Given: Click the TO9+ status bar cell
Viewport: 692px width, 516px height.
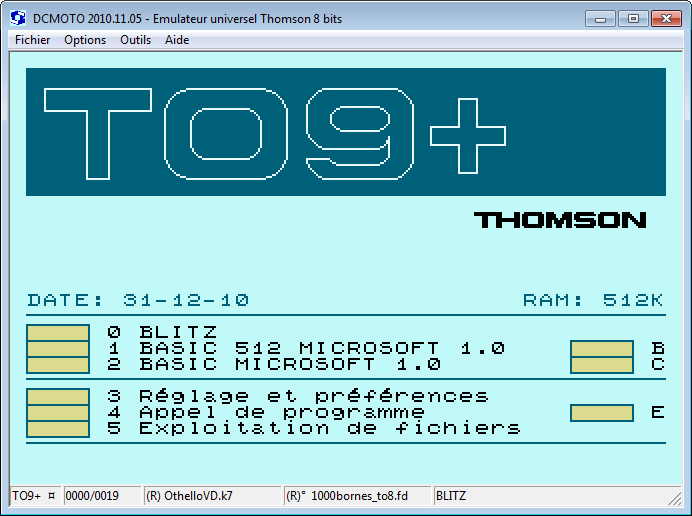Looking at the screenshot, I should click(x=35, y=496).
